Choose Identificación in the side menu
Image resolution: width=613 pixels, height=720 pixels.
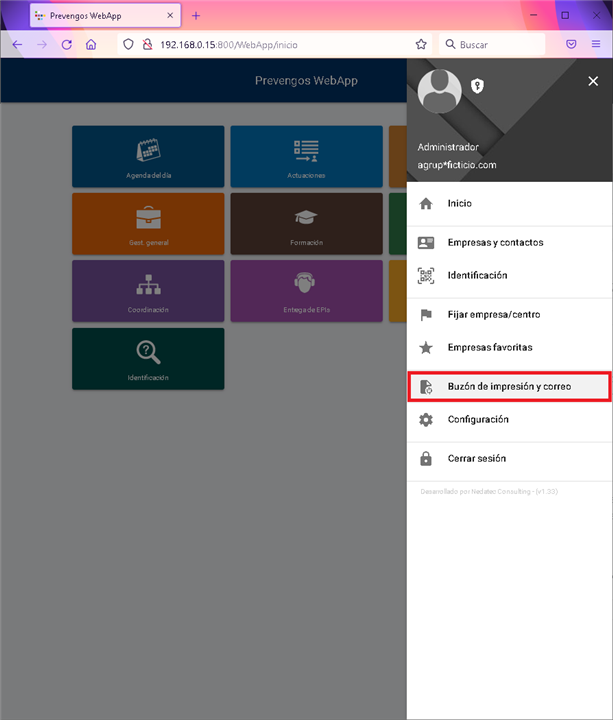pyautogui.click(x=477, y=275)
